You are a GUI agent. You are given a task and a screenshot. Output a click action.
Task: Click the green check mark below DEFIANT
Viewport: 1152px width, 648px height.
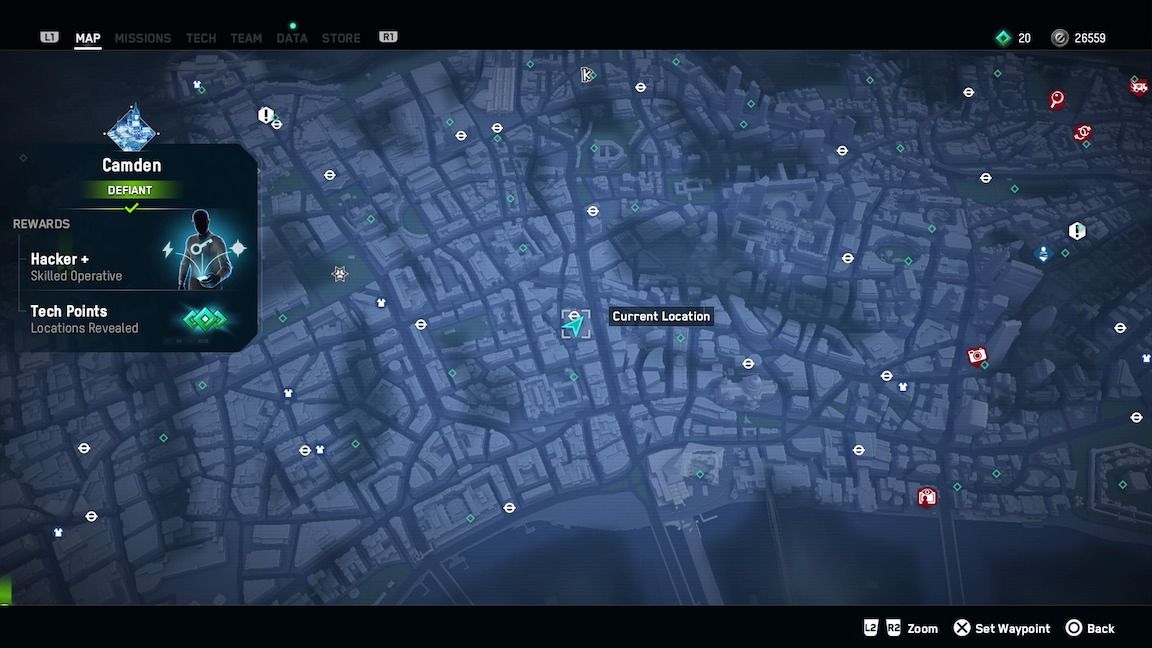pos(132,209)
